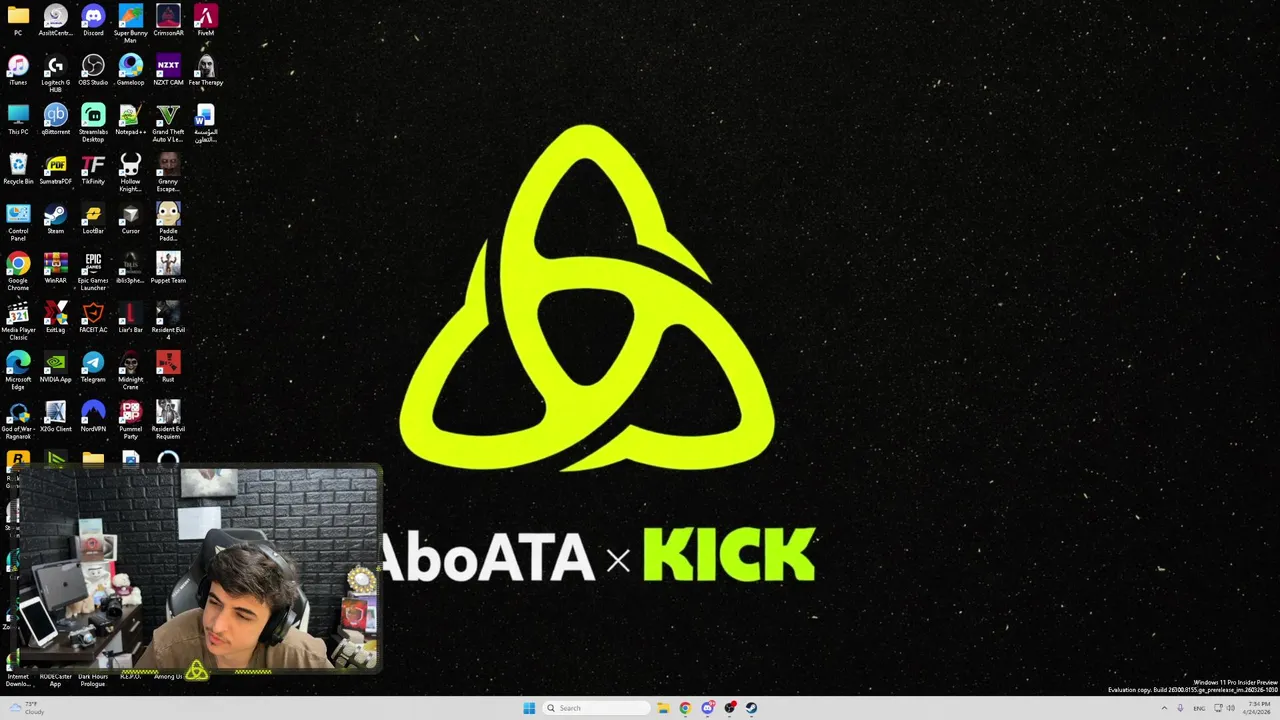Select the Puppet Team game icon

click(x=168, y=268)
